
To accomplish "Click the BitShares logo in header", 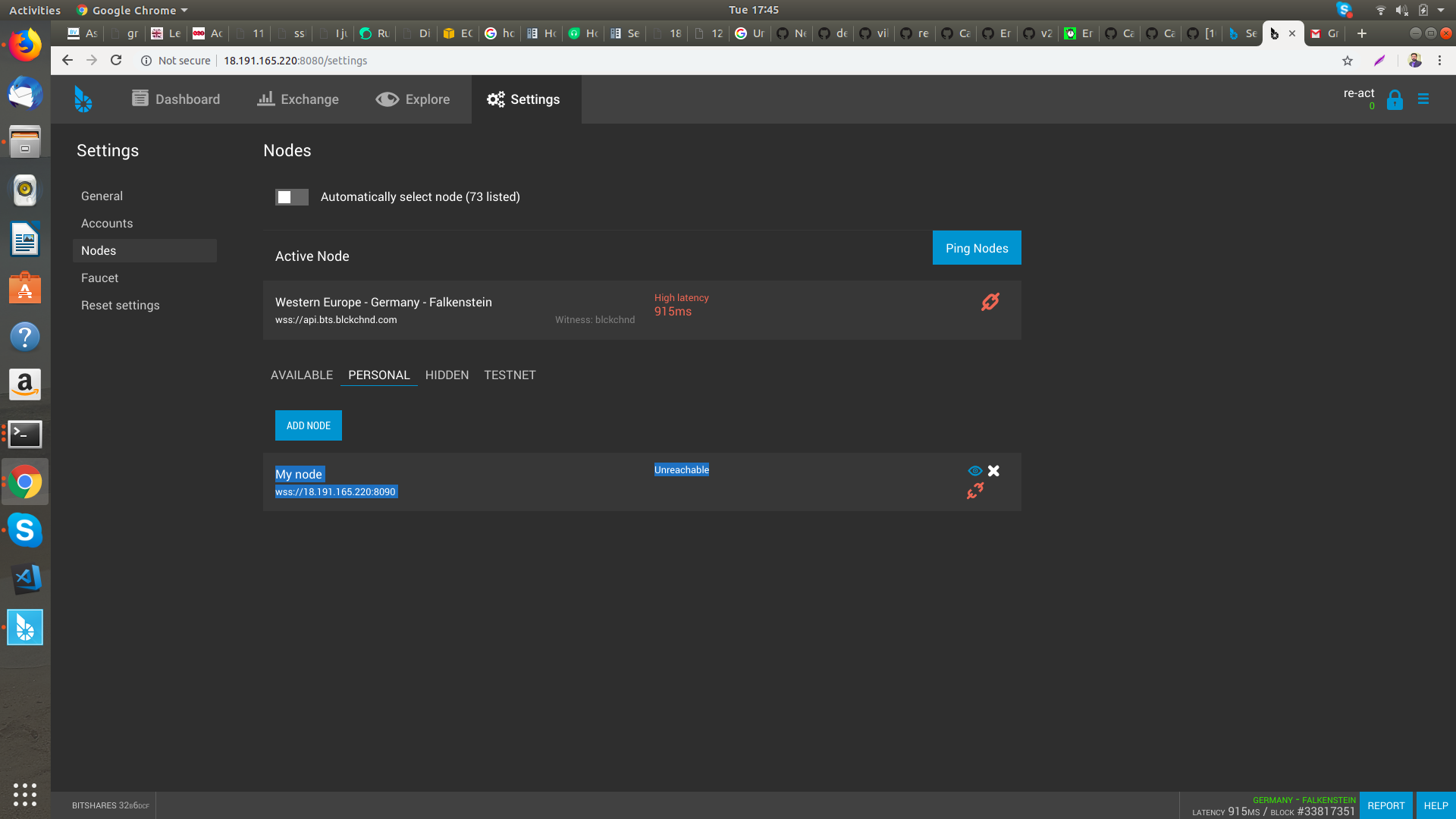I will click(83, 99).
